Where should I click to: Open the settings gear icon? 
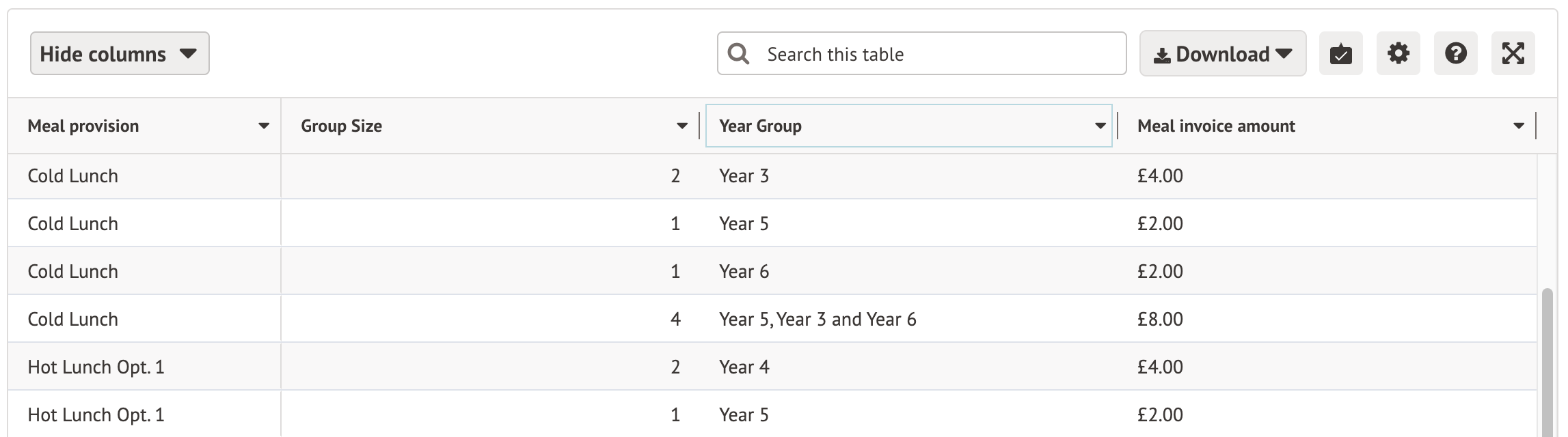tap(1398, 53)
